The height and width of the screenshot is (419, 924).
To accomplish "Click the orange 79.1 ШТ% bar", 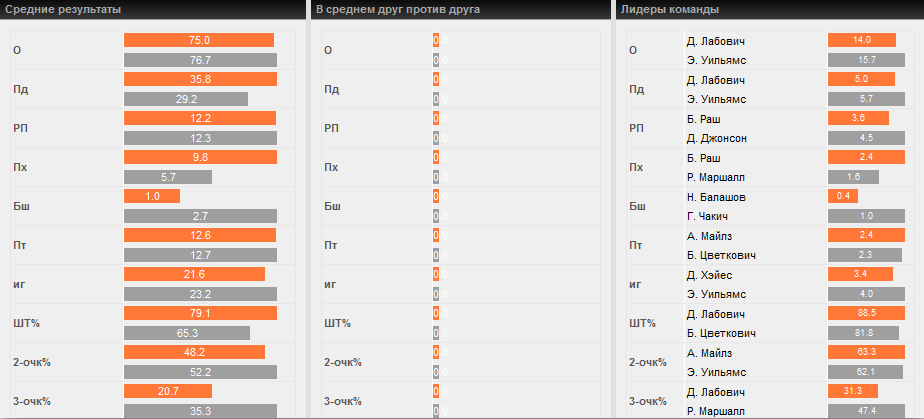I will (200, 313).
